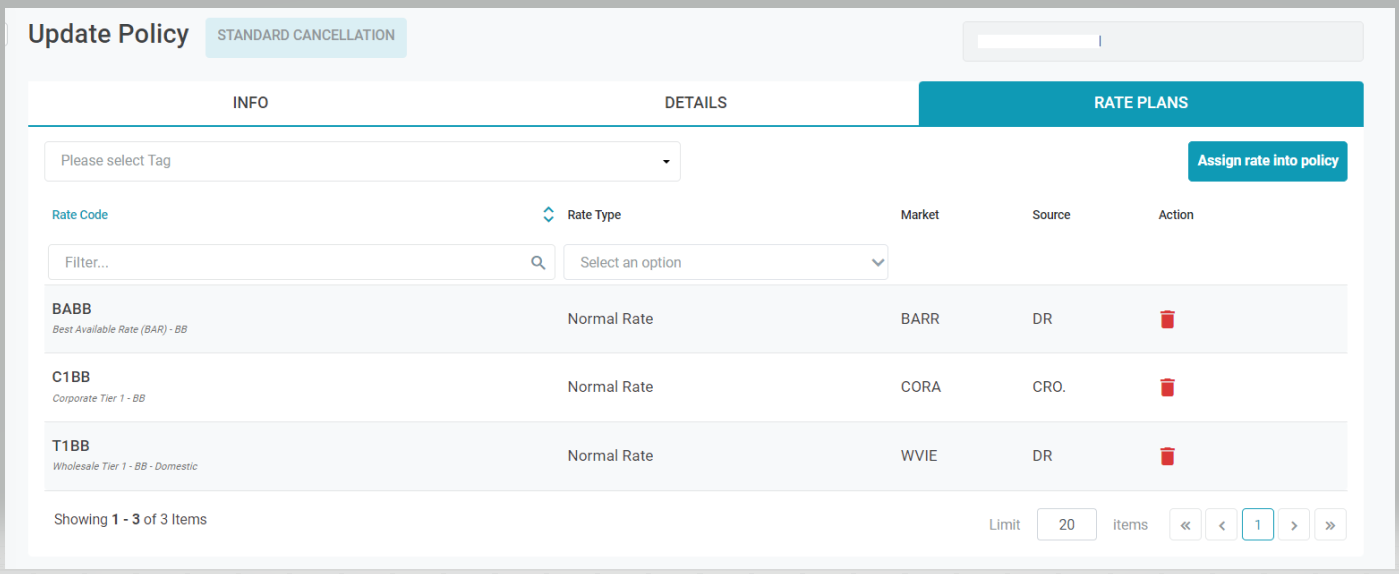Viewport: 1399px width, 574px height.
Task: Select the RATE PLANS tab
Action: [1140, 103]
